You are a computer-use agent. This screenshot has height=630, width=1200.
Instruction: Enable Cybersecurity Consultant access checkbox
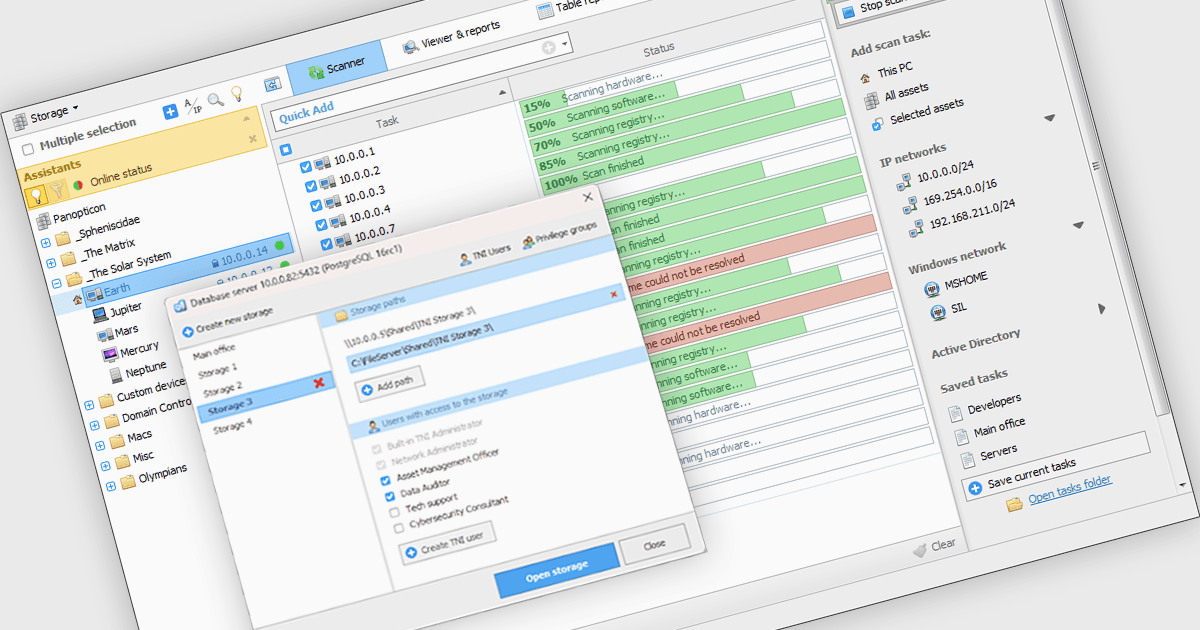coord(399,529)
